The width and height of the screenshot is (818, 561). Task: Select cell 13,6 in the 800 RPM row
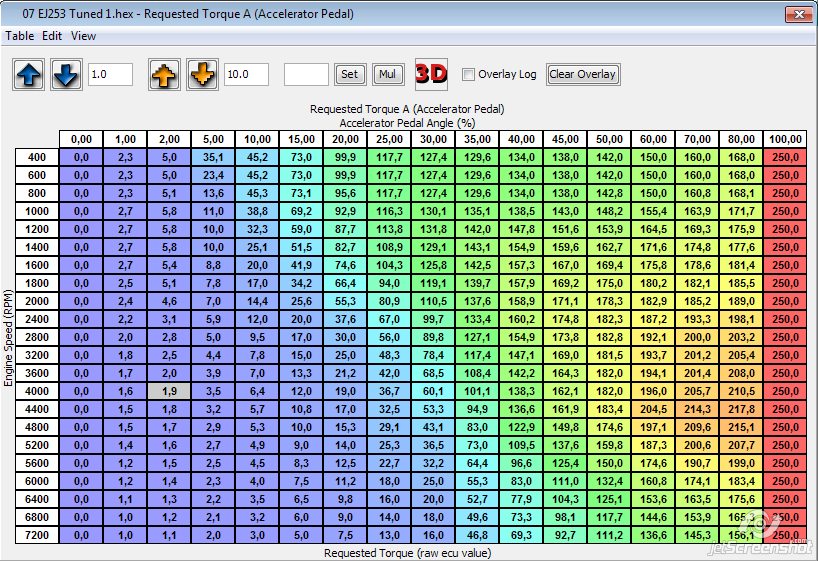[213, 193]
